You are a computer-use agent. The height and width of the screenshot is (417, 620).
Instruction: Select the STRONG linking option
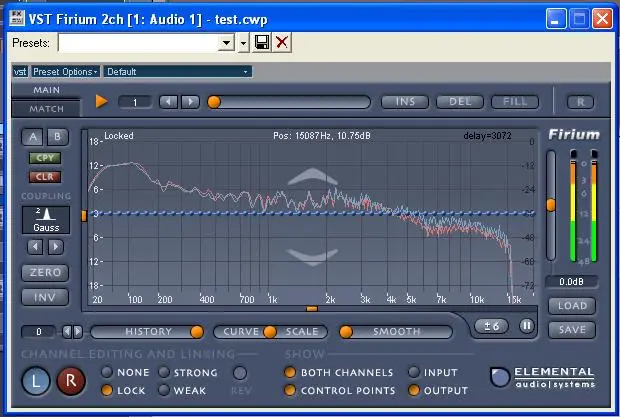[164, 372]
